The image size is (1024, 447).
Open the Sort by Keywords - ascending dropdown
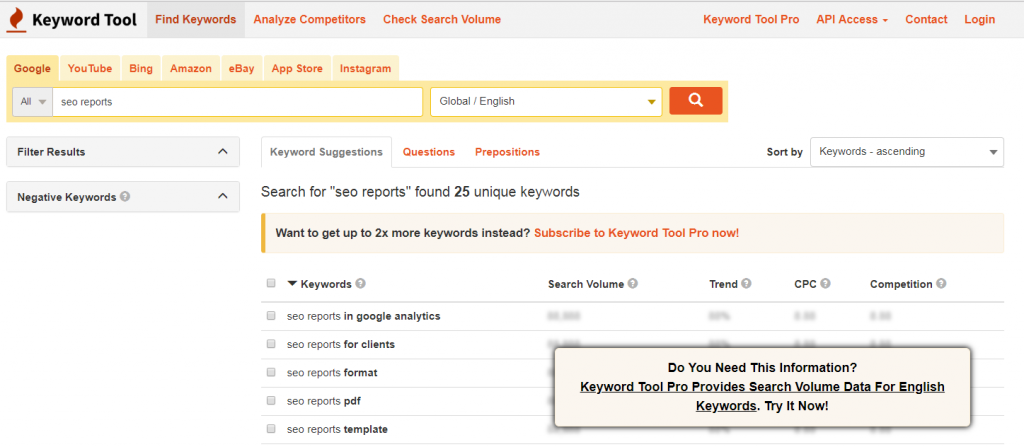(907, 152)
